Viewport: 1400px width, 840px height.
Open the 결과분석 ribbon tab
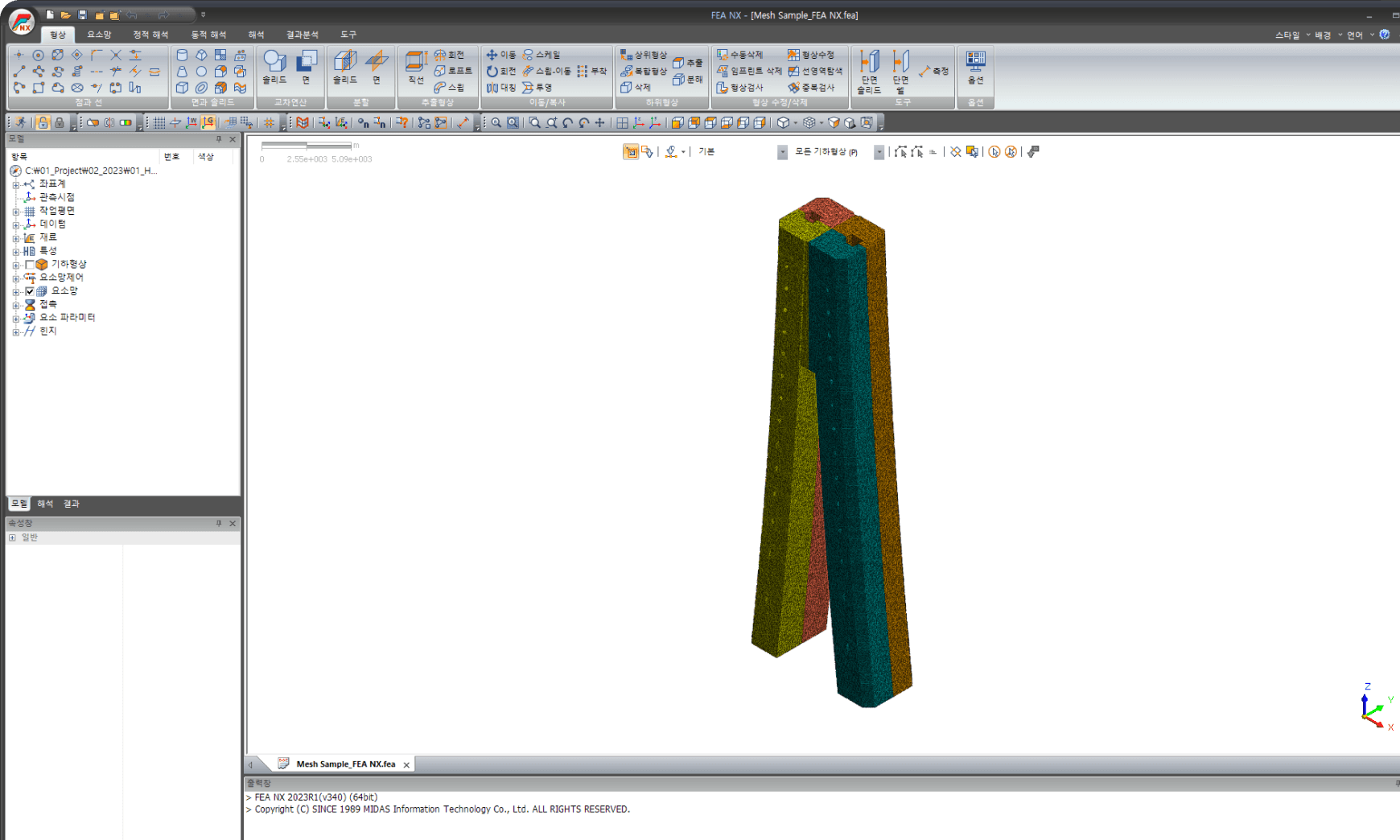point(303,35)
